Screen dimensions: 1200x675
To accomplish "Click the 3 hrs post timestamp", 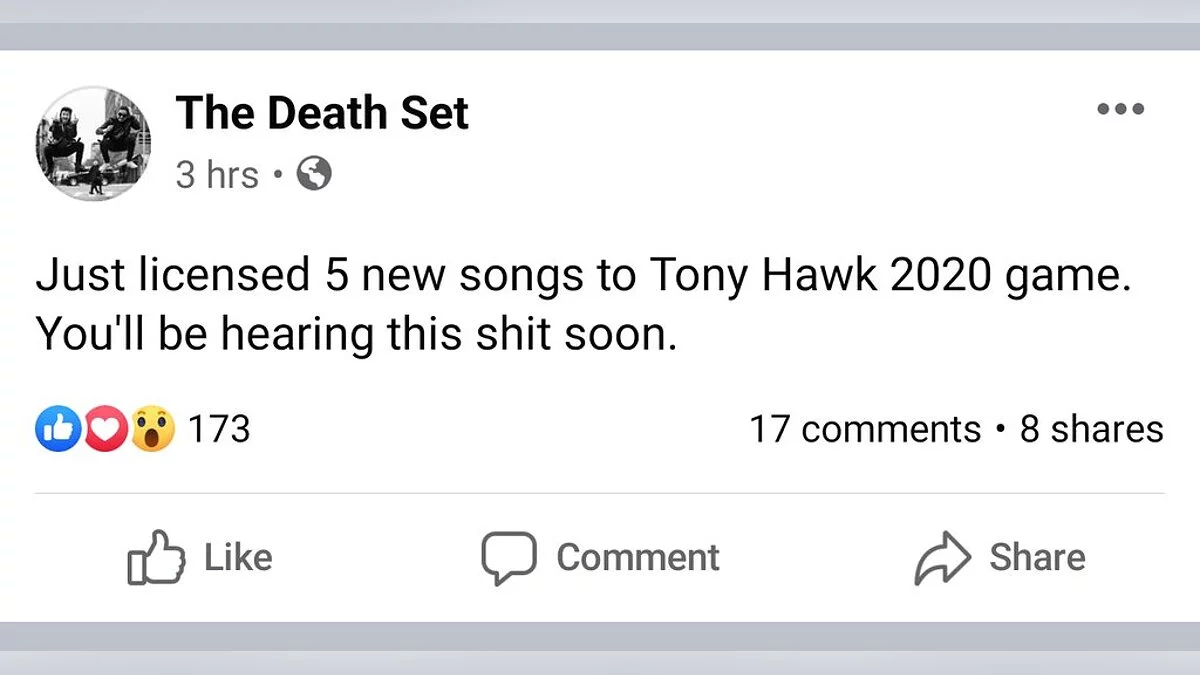I will 217,175.
